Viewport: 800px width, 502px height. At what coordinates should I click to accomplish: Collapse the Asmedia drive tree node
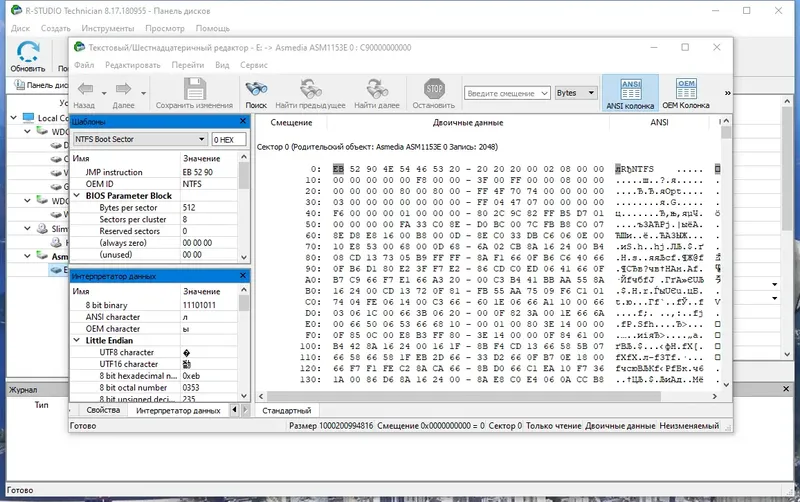[27, 256]
